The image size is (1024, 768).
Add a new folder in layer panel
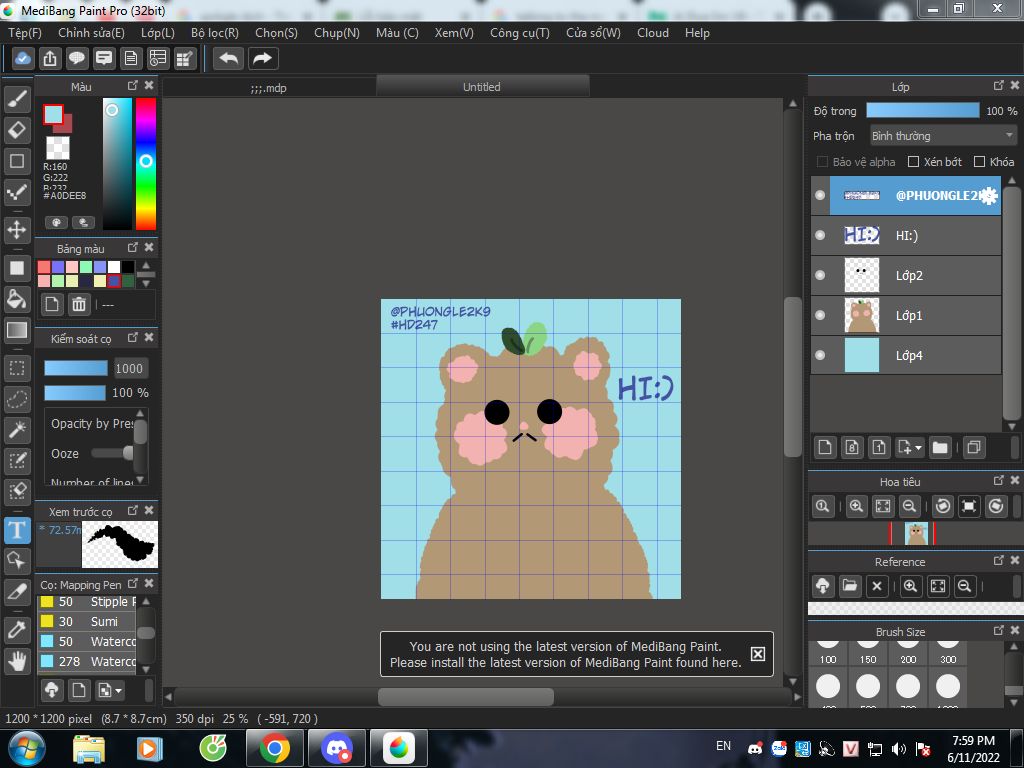tap(940, 447)
